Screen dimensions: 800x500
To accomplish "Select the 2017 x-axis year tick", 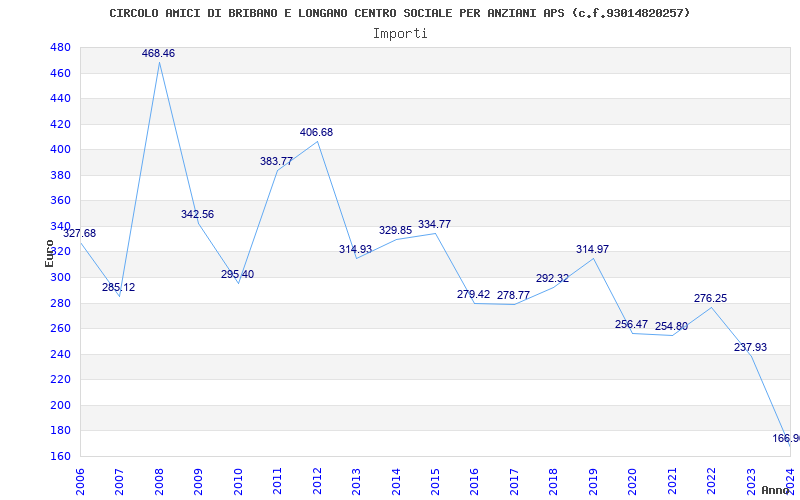I will click(514, 481).
